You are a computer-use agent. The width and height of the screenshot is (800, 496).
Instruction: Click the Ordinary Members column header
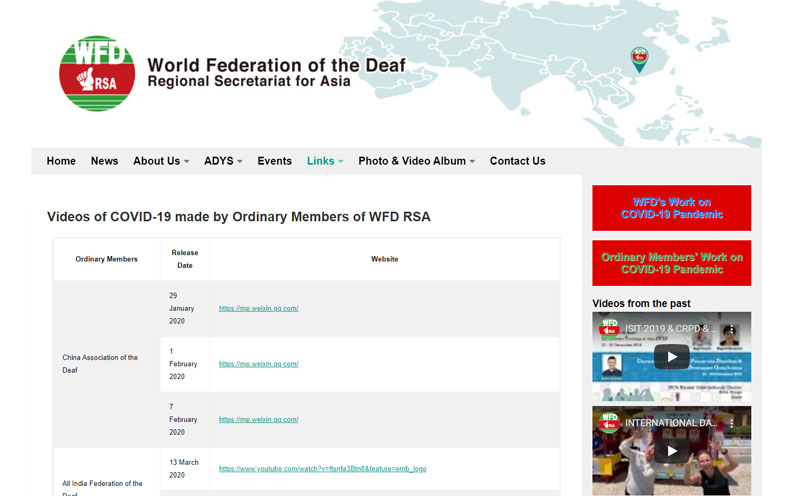(x=107, y=259)
